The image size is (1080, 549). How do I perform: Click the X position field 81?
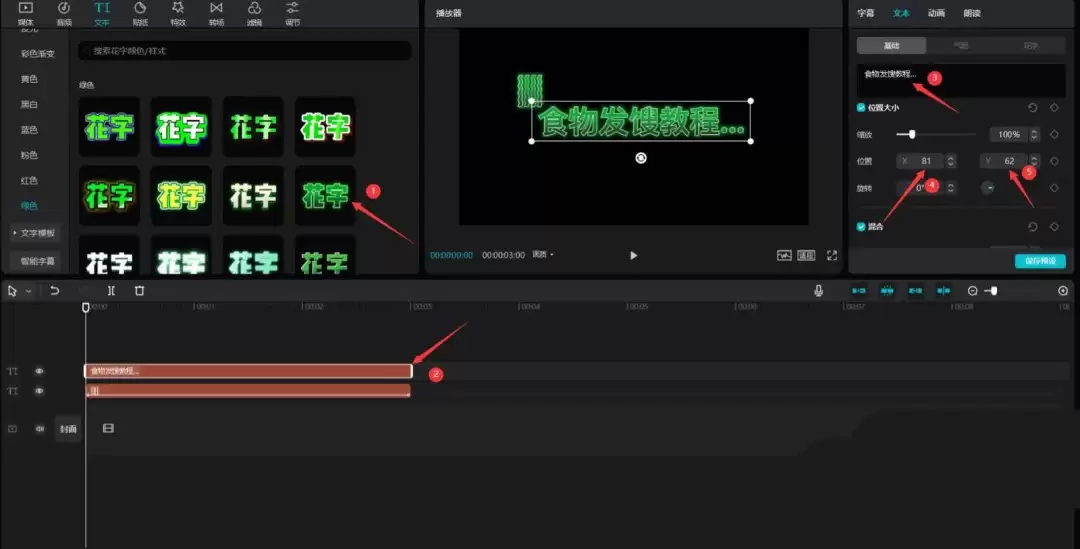(x=920, y=161)
